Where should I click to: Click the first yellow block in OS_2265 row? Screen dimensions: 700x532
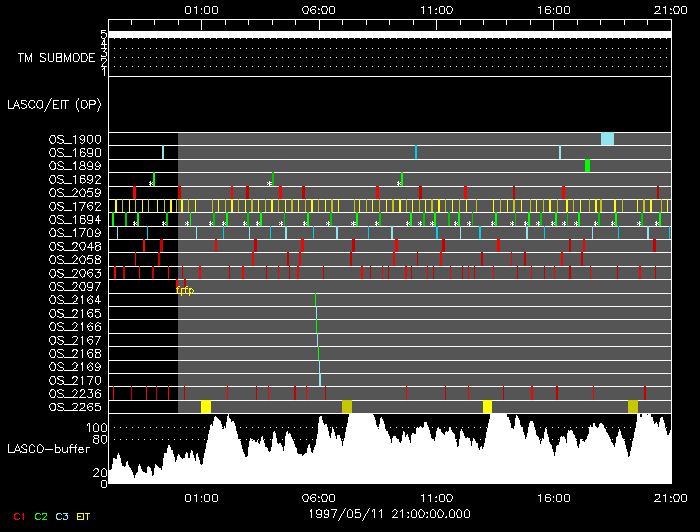click(x=206, y=406)
